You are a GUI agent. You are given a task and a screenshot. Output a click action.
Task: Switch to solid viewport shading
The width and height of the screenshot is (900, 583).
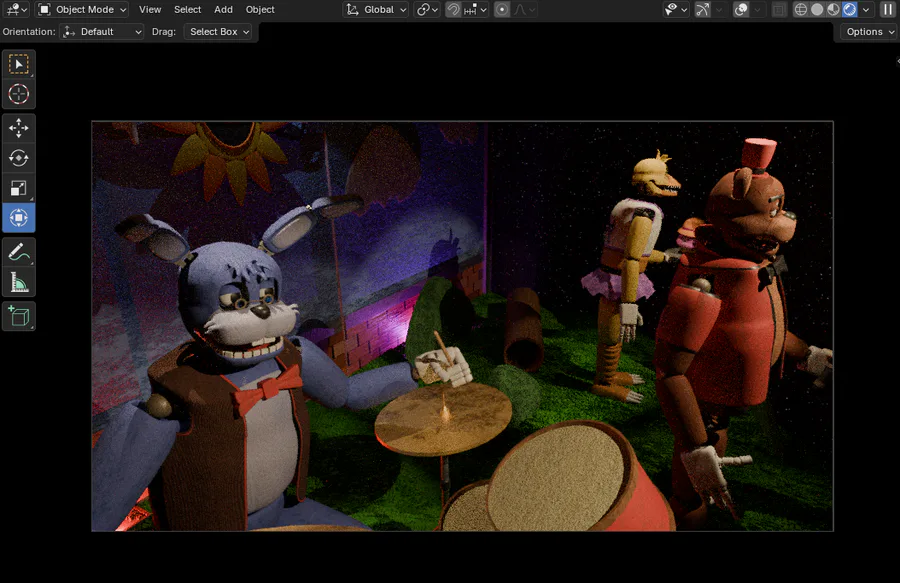click(817, 9)
